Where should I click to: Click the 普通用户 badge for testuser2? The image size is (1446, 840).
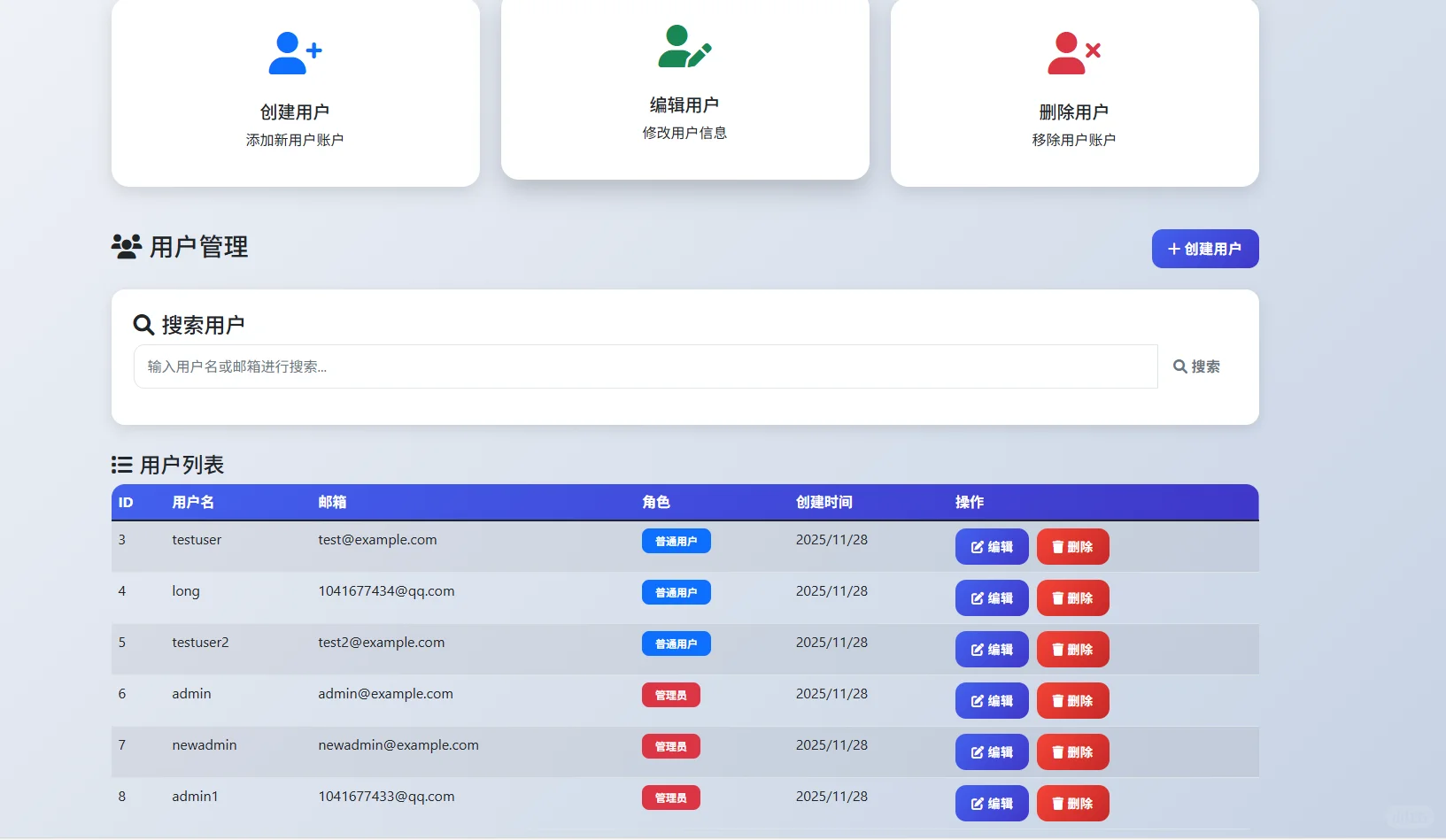[676, 643]
